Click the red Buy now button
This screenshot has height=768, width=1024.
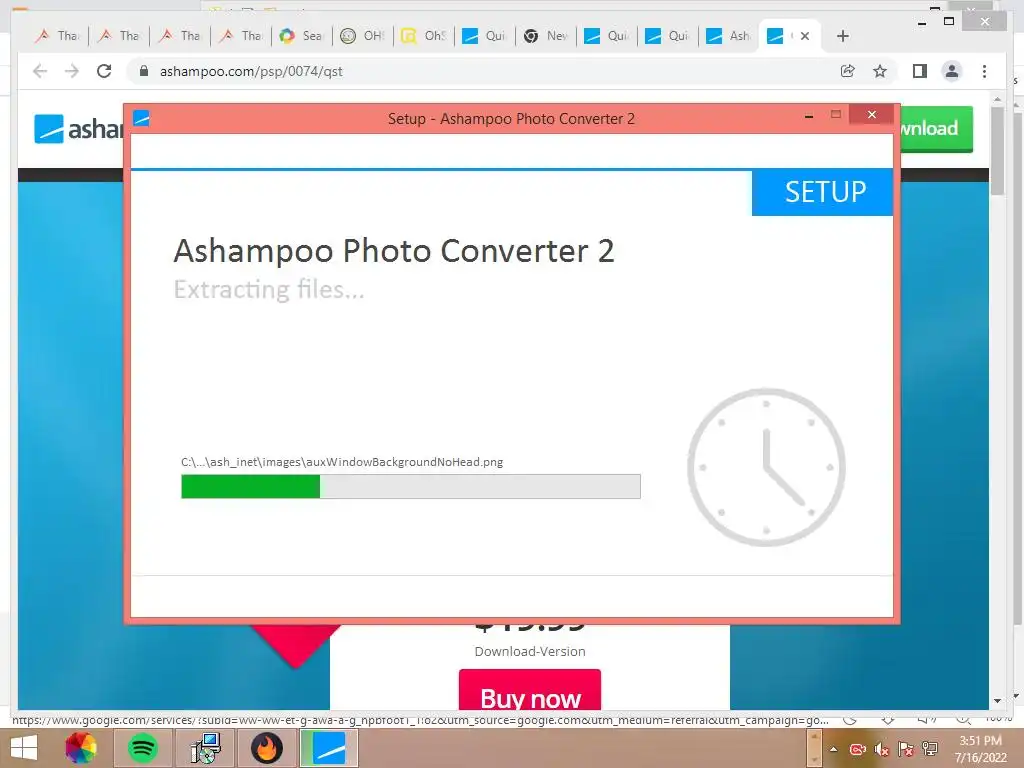[x=530, y=691]
